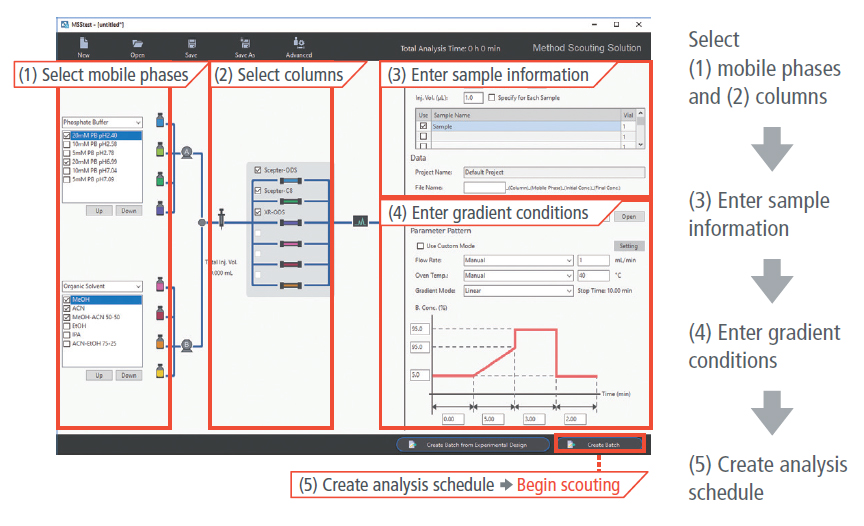Click the Open button in Parameter Pattern
864x526 pixels.
click(x=629, y=216)
